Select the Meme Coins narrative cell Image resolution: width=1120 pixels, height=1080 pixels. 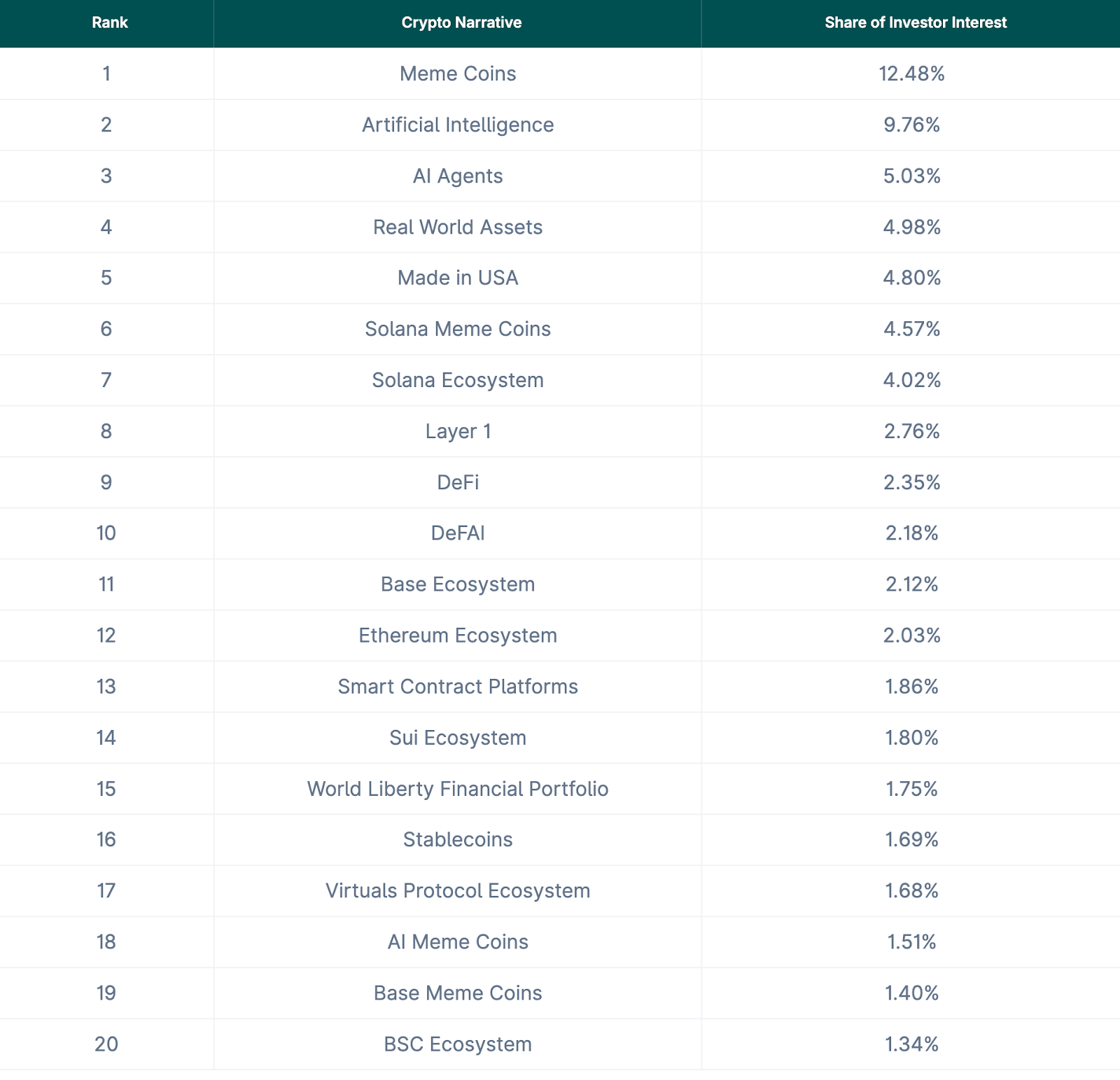pyautogui.click(x=458, y=73)
